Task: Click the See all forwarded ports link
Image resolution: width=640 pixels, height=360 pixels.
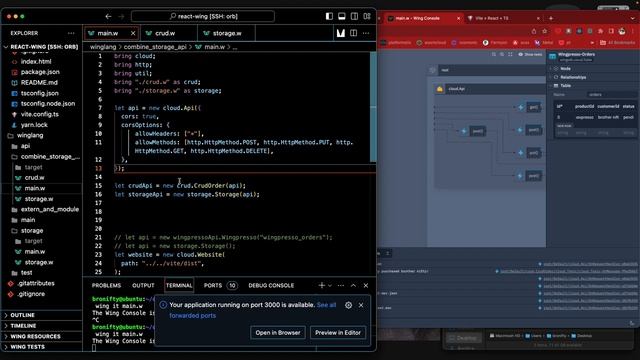Action: (x=253, y=310)
